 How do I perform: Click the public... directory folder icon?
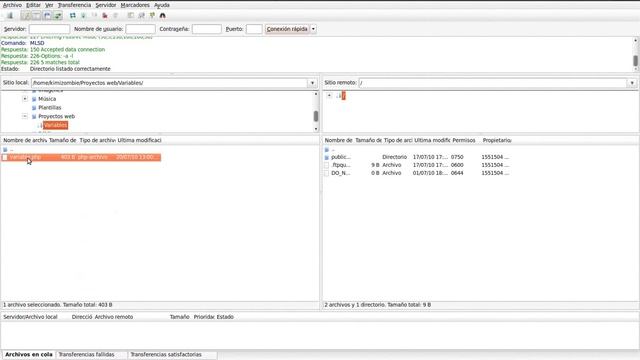327,157
